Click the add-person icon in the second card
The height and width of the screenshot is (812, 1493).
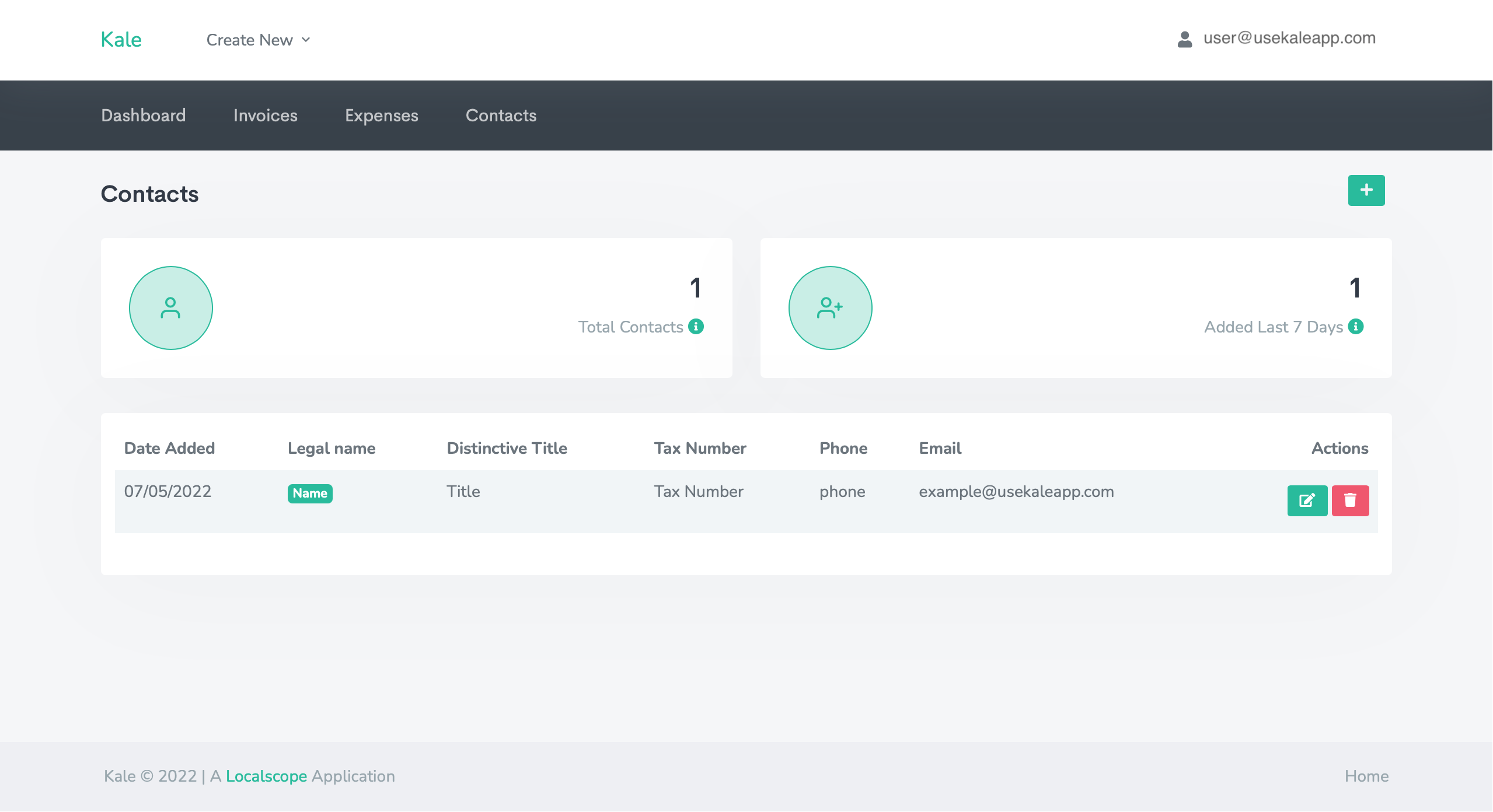(830, 308)
